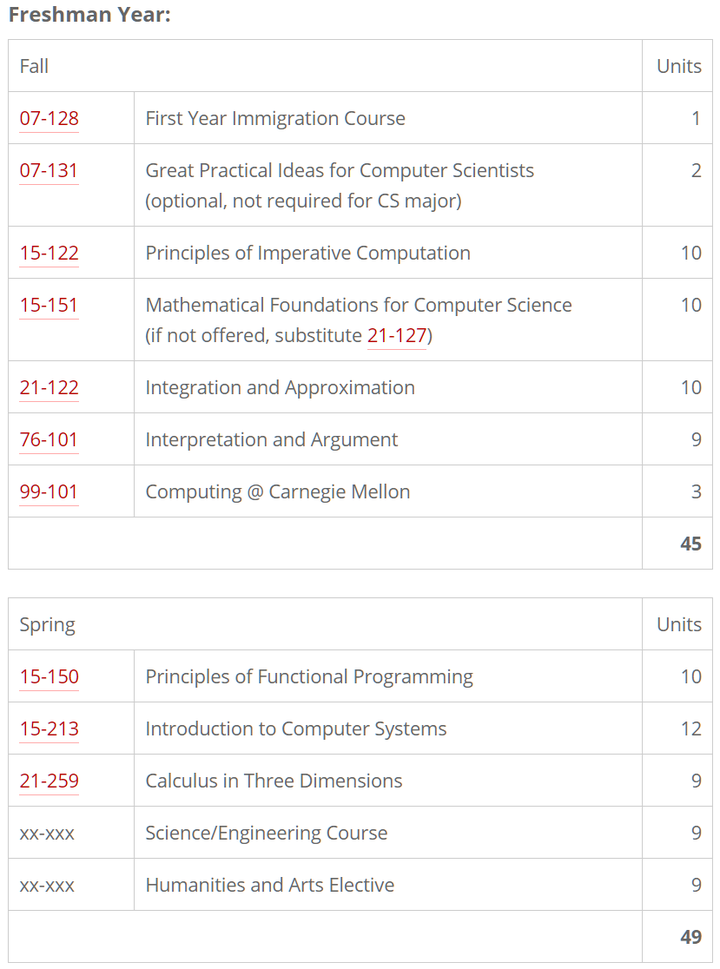The width and height of the screenshot is (720, 969).
Task: Click the Spring table header cell
Action: coord(47,625)
